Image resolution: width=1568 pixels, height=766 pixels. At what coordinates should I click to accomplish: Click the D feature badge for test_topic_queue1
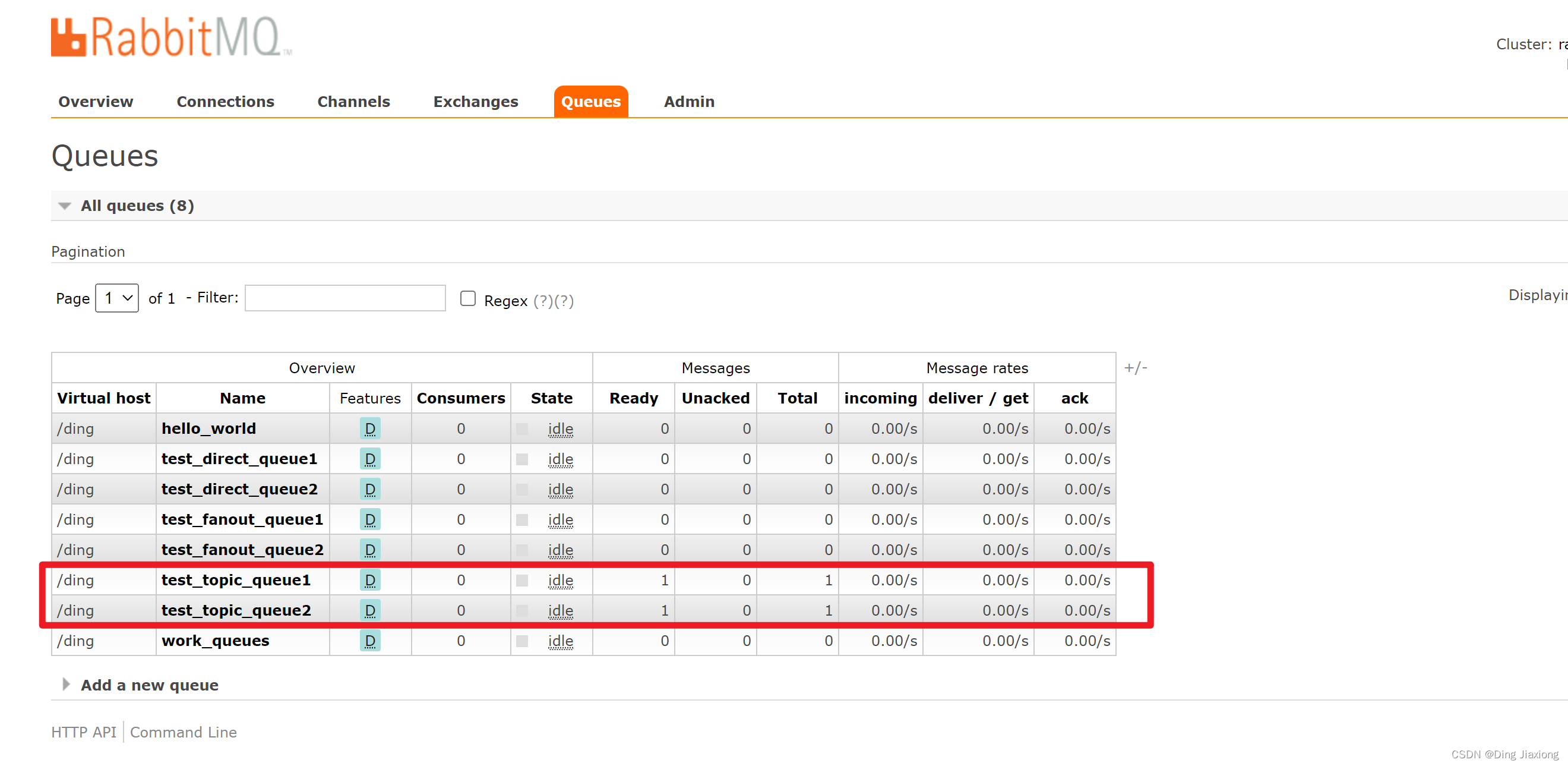coord(370,580)
